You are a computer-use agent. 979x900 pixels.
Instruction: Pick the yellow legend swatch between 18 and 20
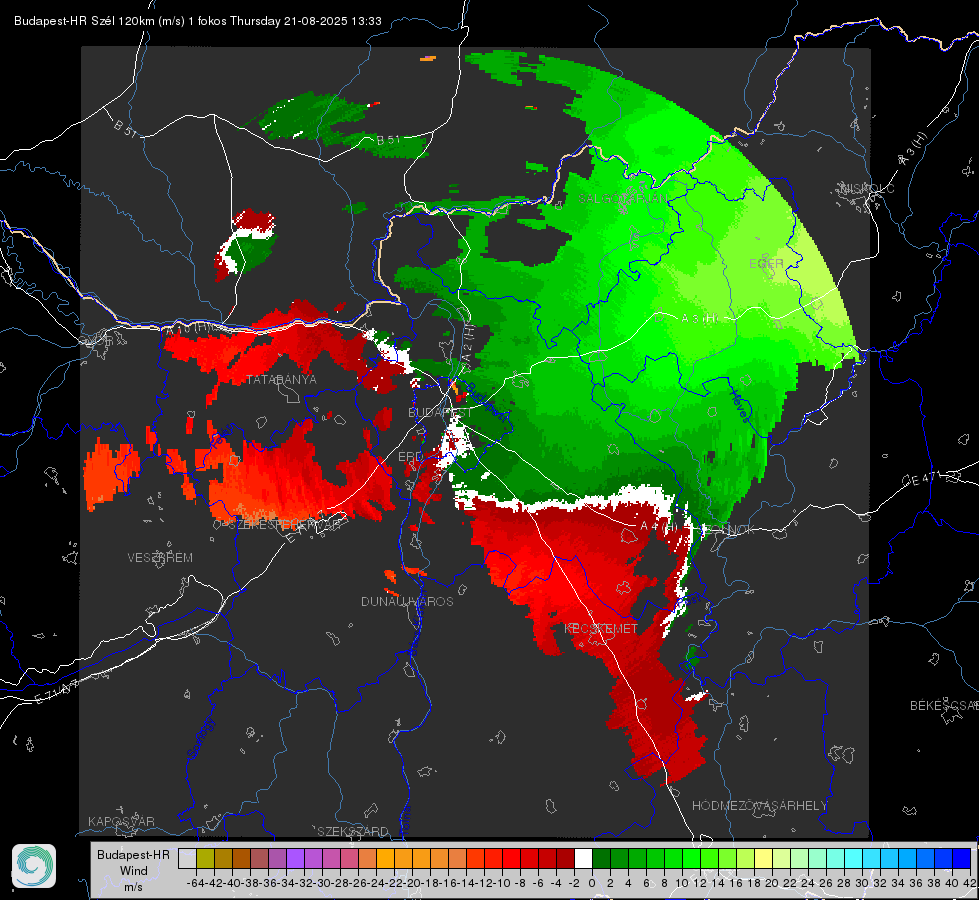tap(763, 858)
